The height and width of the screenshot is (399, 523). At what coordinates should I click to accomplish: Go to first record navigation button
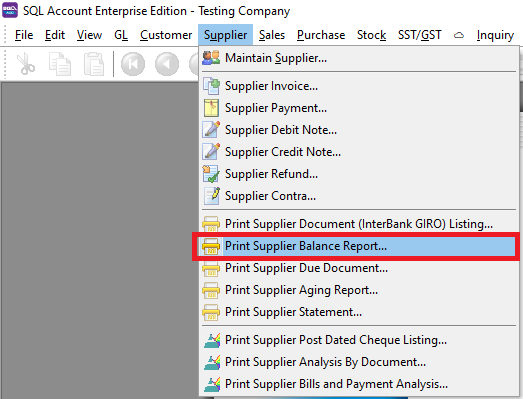click(133, 64)
